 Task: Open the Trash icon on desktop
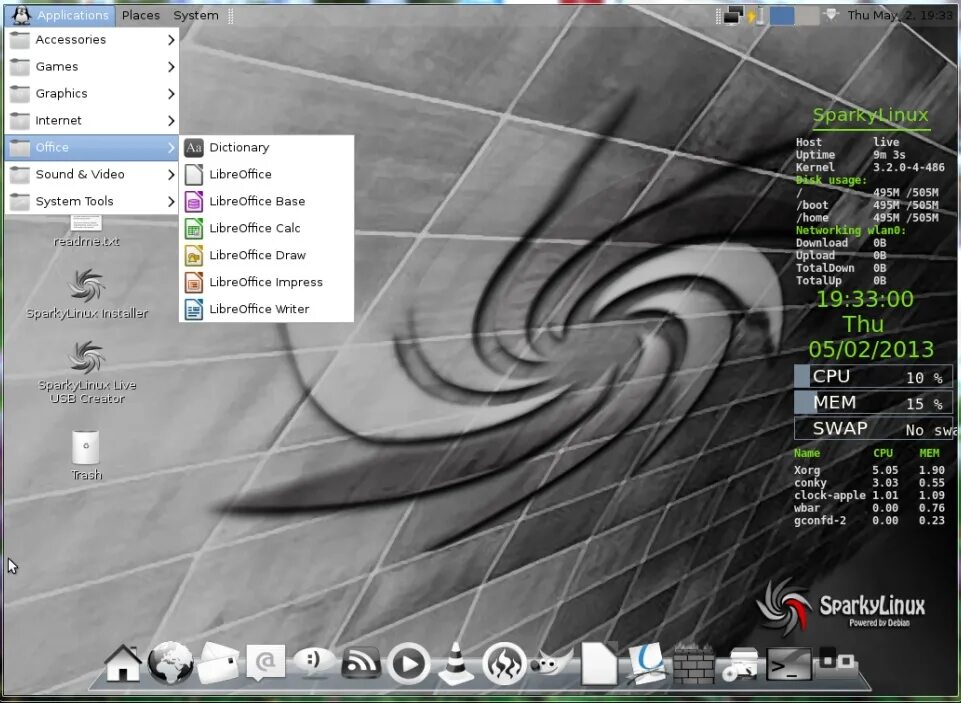coord(86,455)
